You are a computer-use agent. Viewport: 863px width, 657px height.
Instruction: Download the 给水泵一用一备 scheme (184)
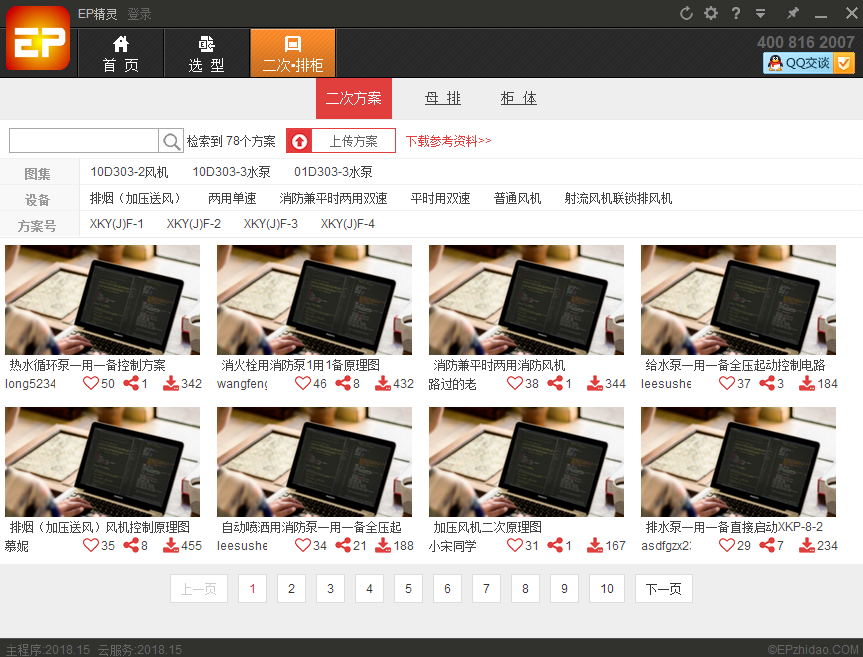(806, 383)
